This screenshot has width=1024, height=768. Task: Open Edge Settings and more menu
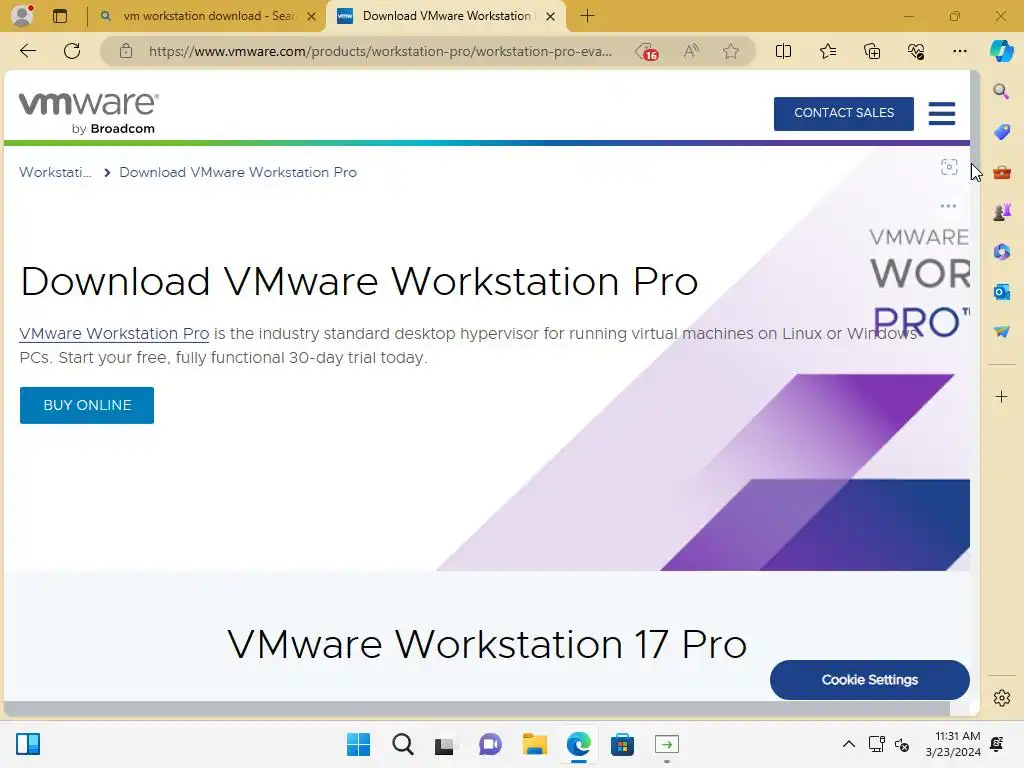(x=959, y=51)
